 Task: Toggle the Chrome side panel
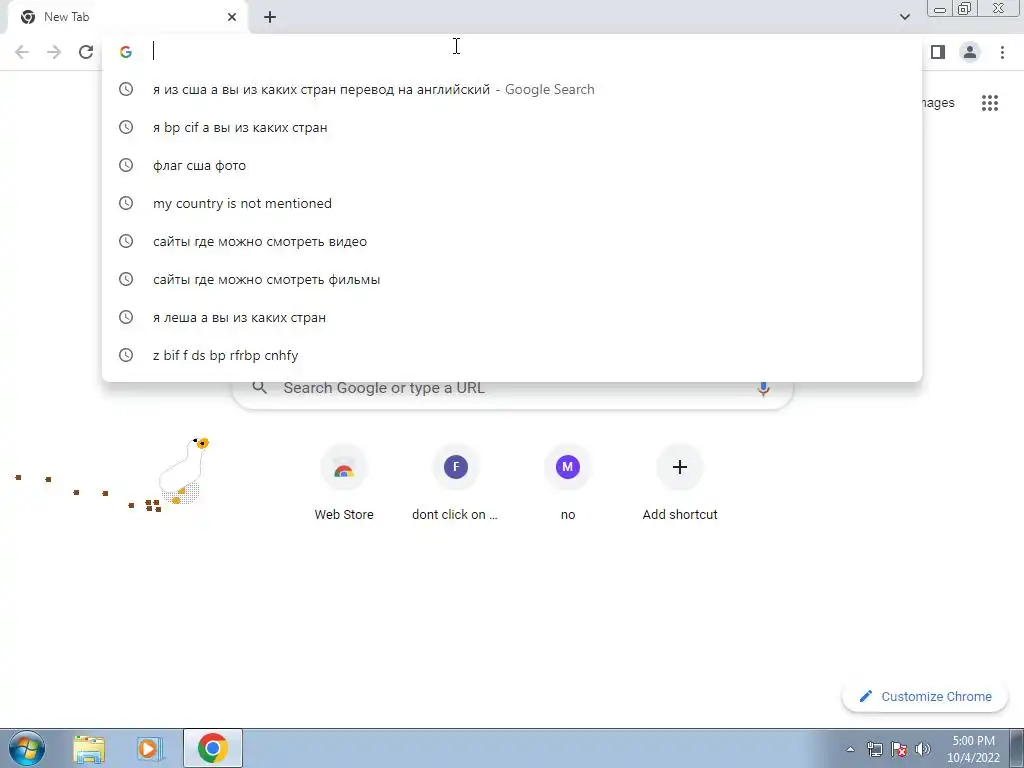(938, 52)
